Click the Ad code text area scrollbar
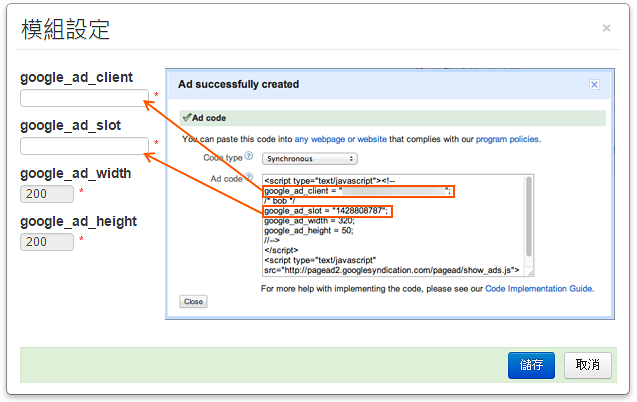The height and width of the screenshot is (402, 637). coord(529,216)
